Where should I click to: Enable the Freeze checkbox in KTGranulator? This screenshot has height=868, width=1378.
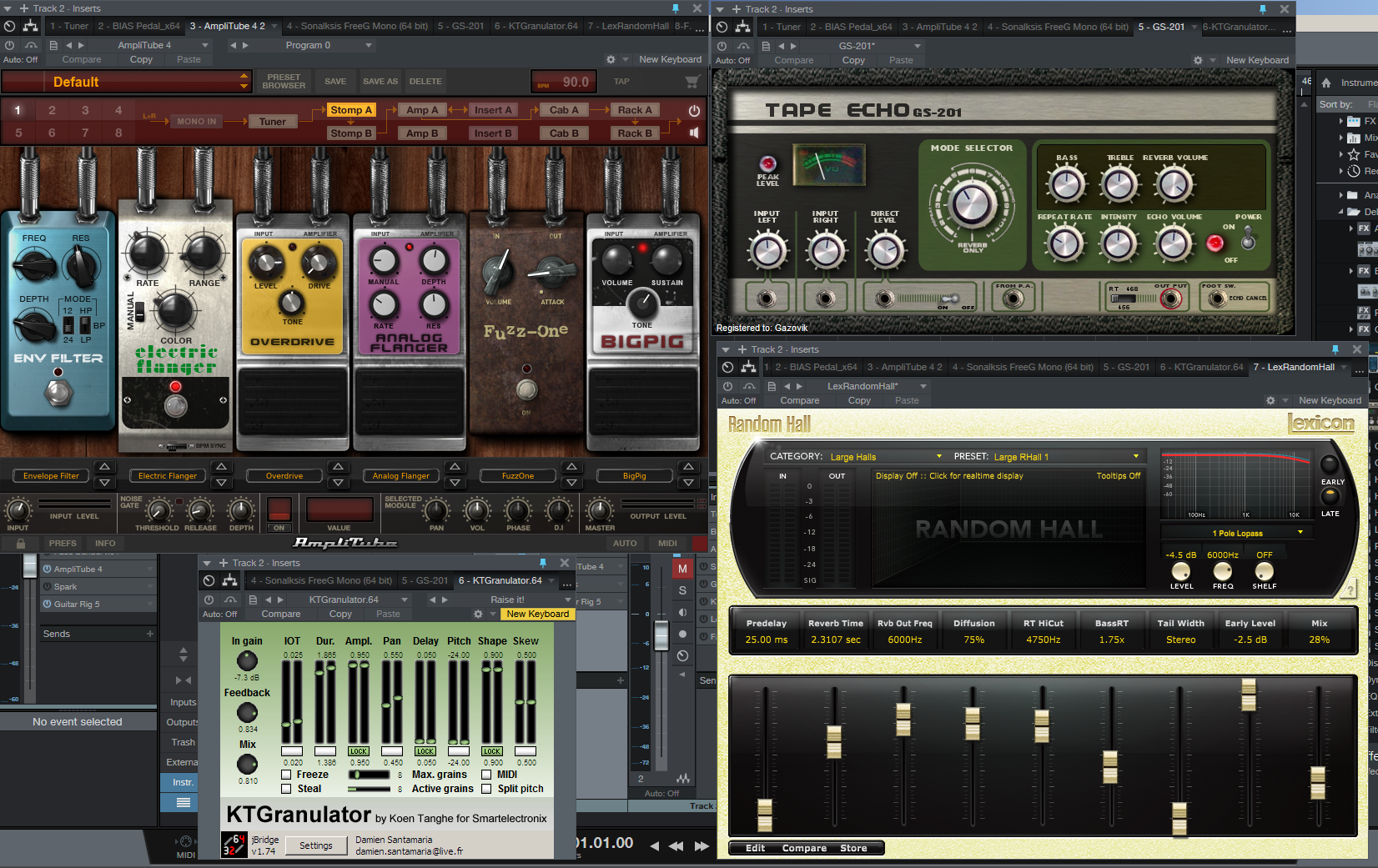click(286, 775)
